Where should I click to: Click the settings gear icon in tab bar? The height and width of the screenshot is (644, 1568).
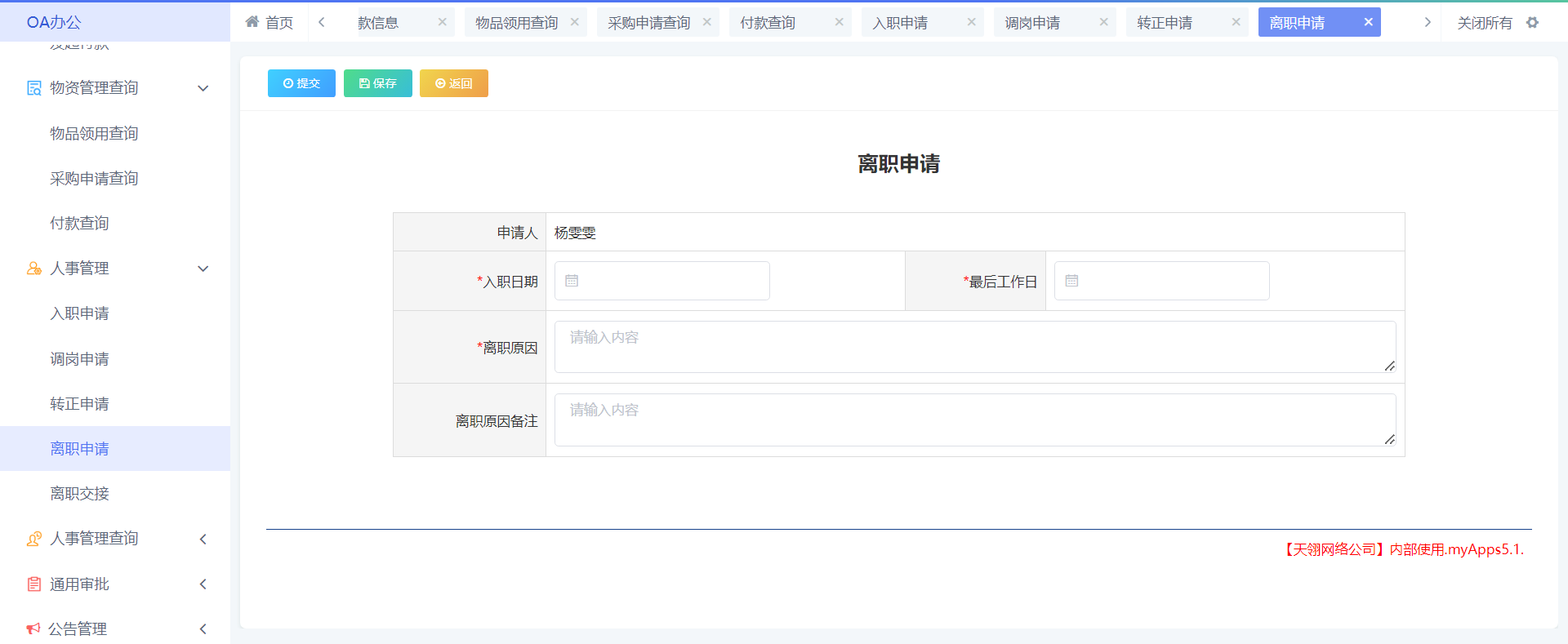tap(1532, 23)
